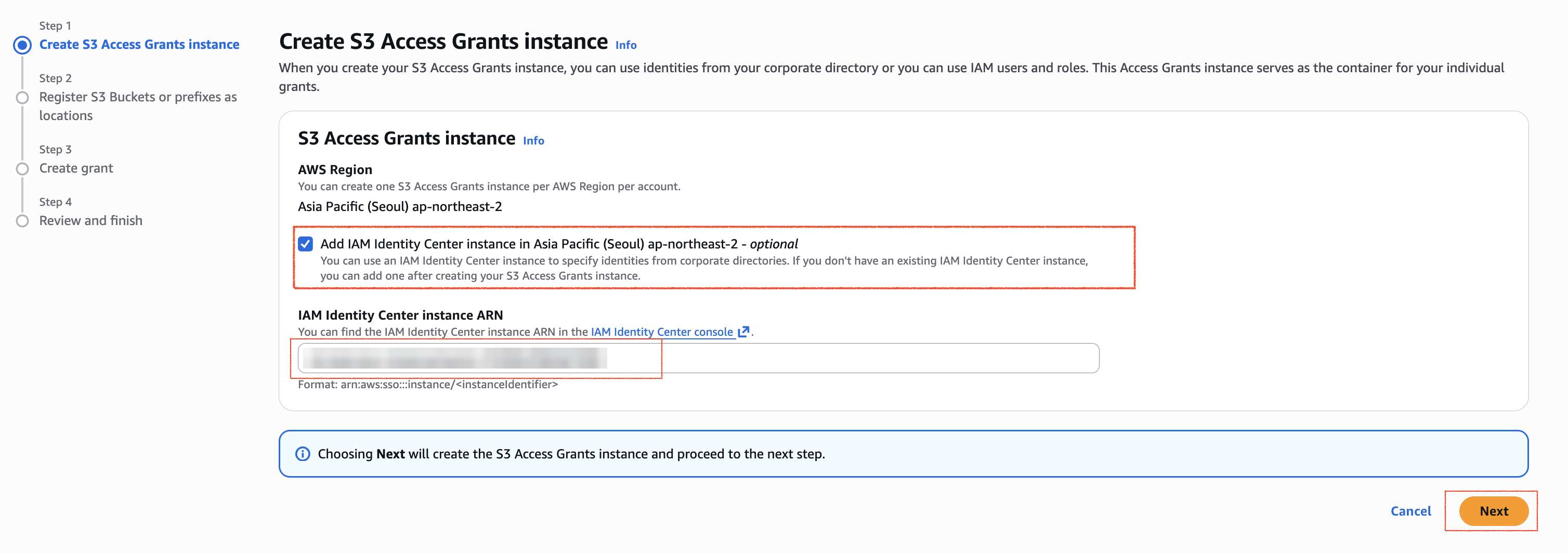This screenshot has width=1568, height=553.
Task: Click the 'Choosing Next will create' notice text
Action: click(571, 454)
